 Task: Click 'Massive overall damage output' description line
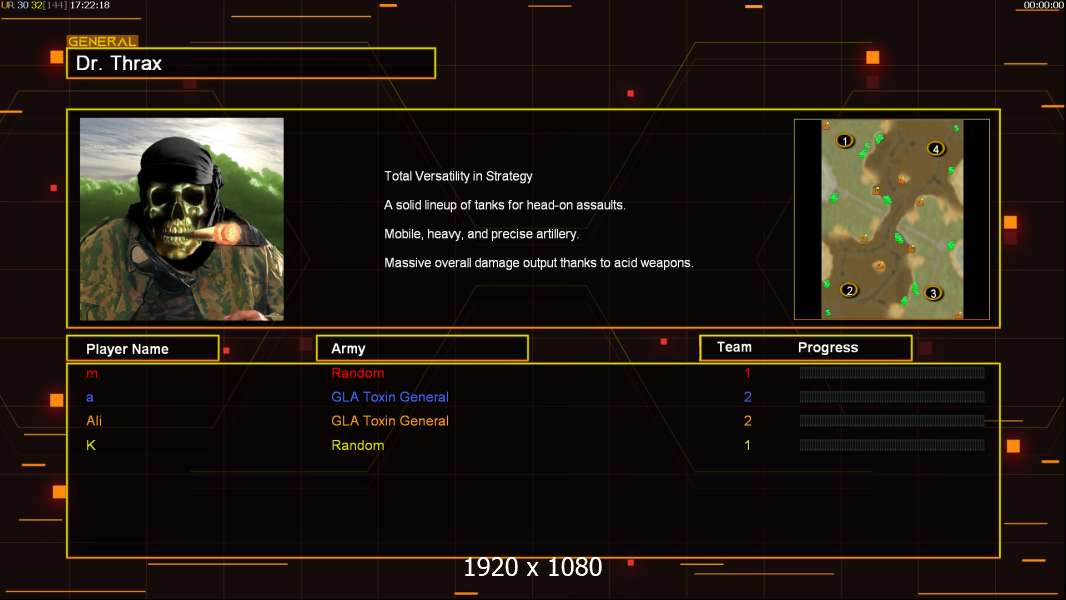[538, 262]
